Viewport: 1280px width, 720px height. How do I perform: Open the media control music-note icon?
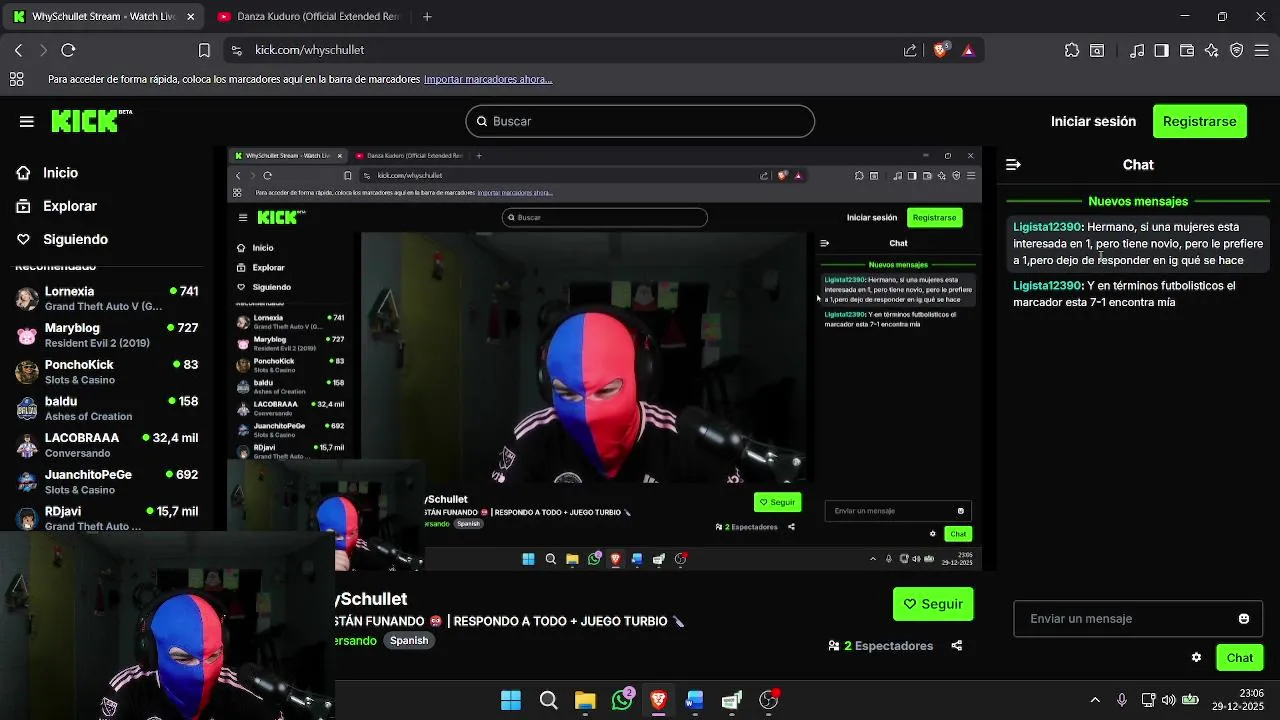click(x=1137, y=50)
